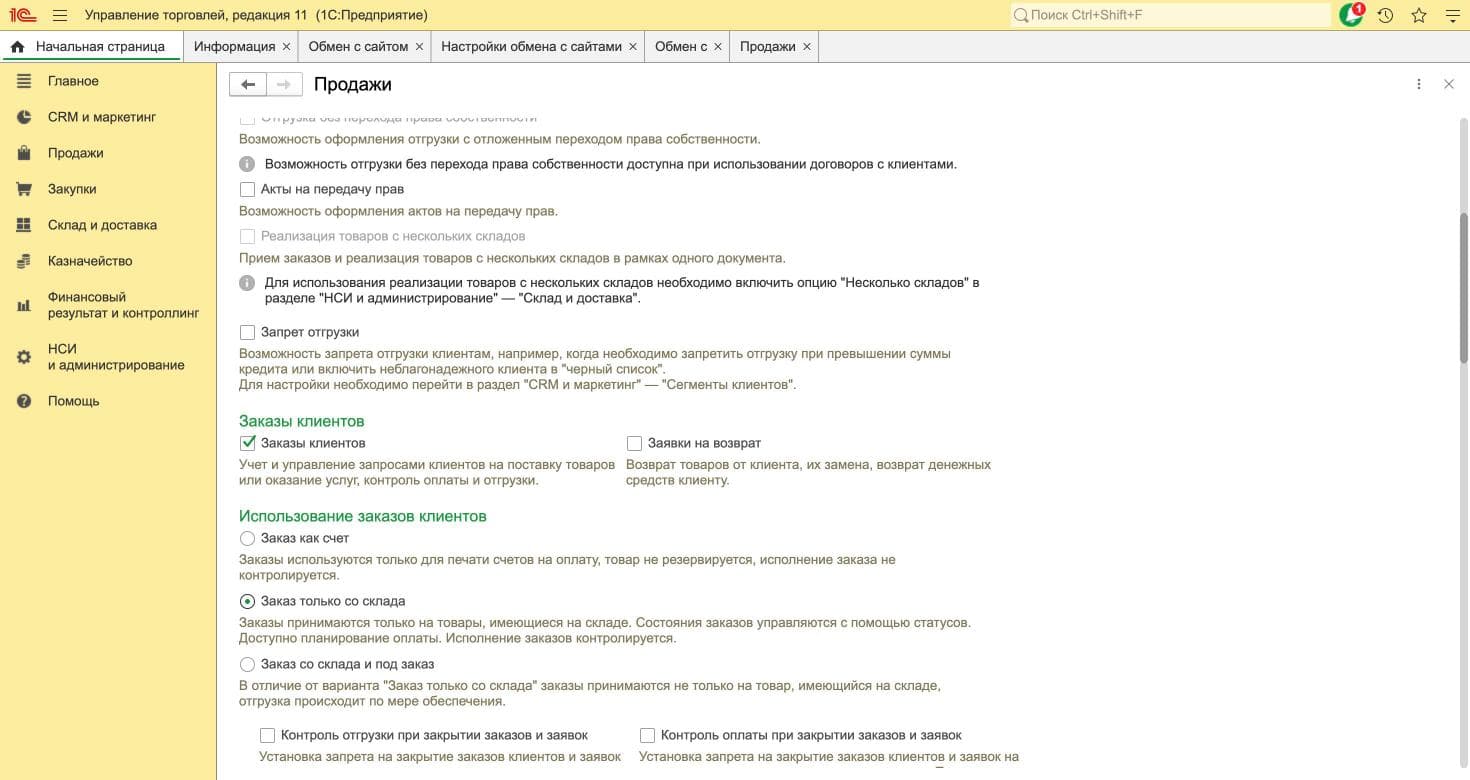This screenshot has width=1470, height=780.
Task: Close the Продажи form with X
Action: click(x=1448, y=85)
